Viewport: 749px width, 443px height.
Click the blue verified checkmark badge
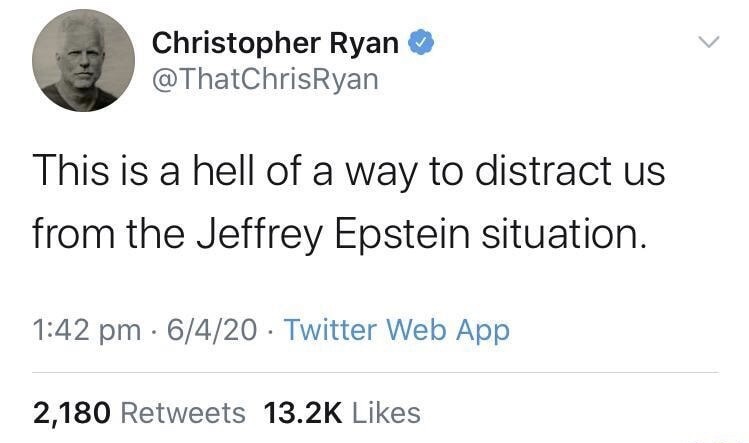(x=420, y=43)
